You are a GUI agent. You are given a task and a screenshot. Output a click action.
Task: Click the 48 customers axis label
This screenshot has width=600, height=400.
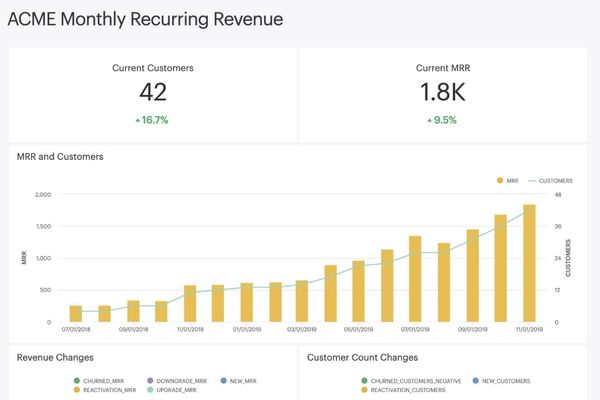point(558,195)
